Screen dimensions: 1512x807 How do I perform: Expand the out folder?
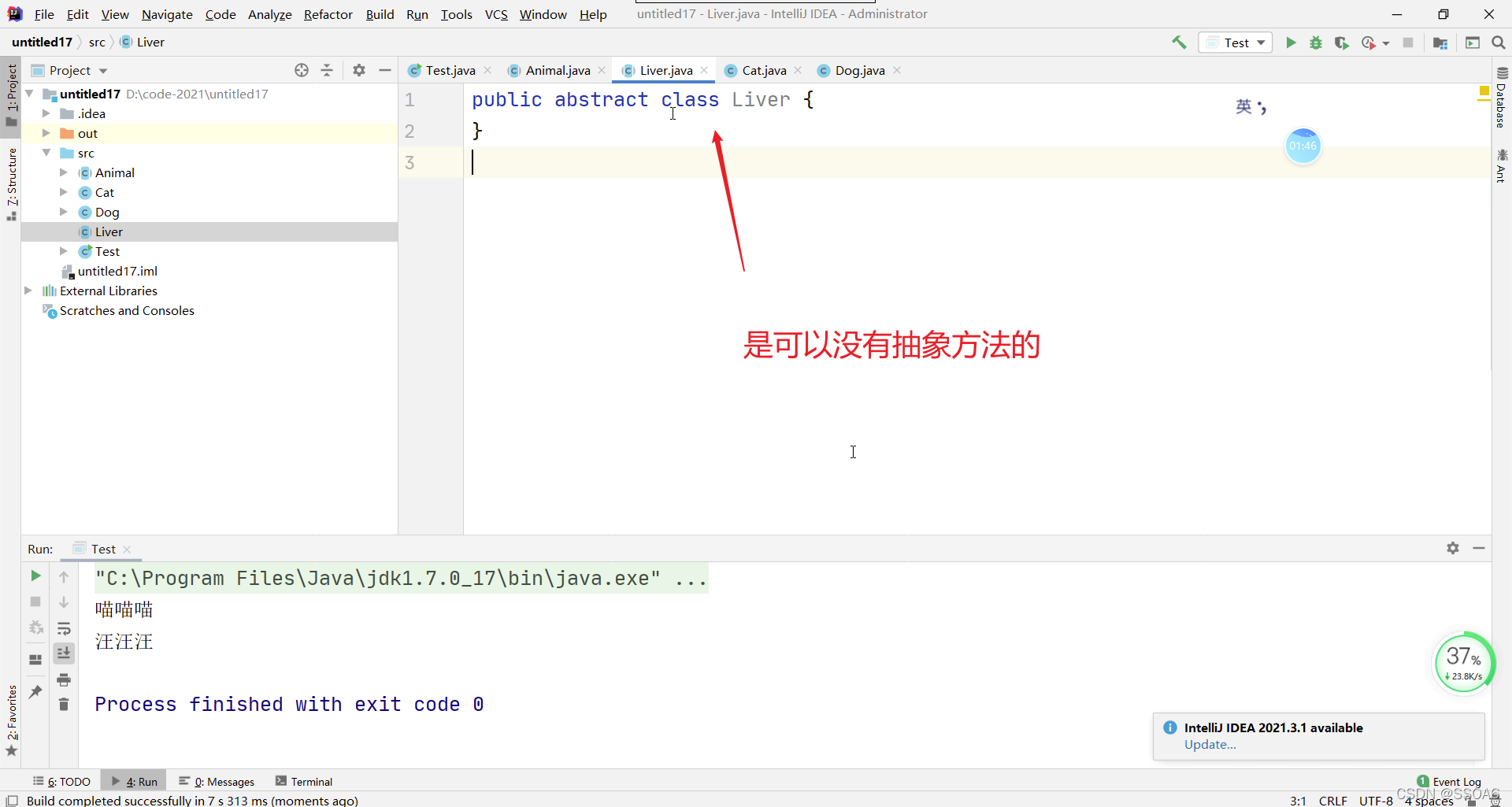(46, 133)
